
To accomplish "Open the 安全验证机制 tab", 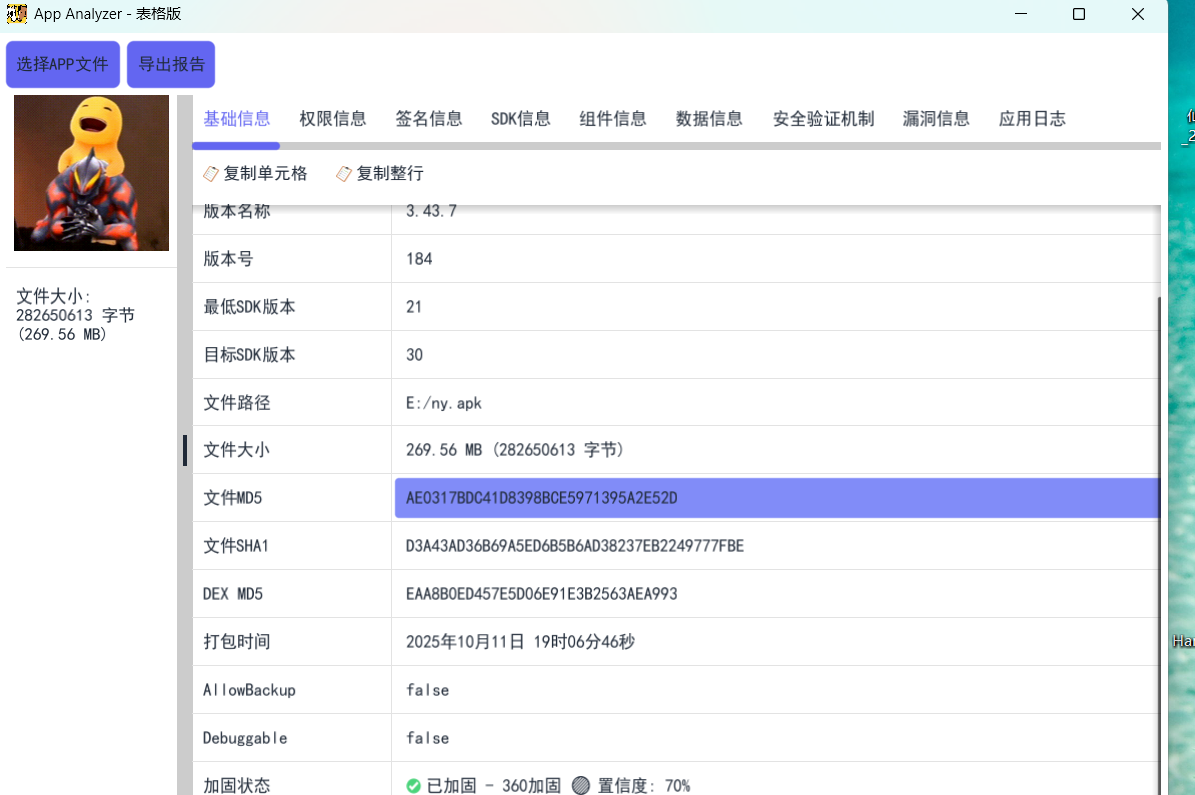I will [823, 119].
